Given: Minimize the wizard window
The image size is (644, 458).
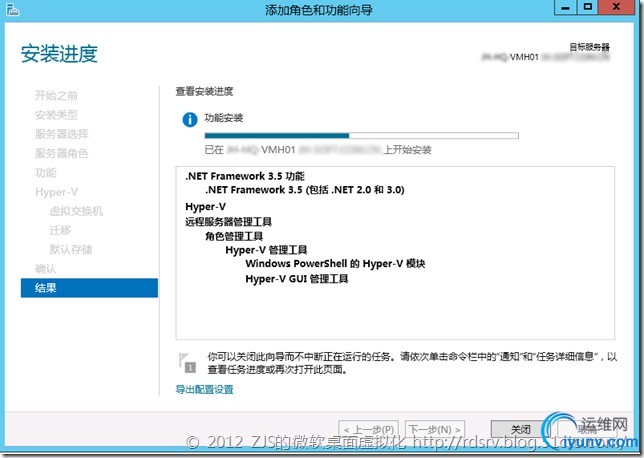Looking at the screenshot, I should (x=566, y=7).
